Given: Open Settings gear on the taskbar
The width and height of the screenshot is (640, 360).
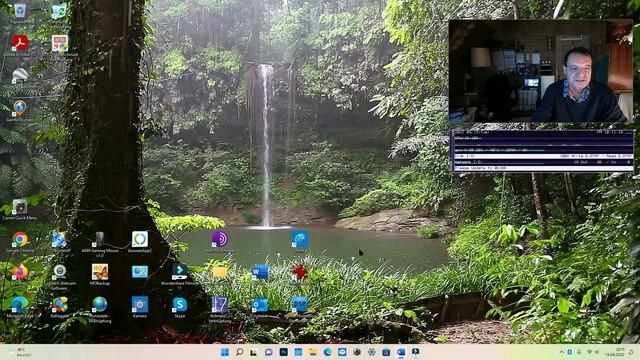Looking at the screenshot, I should tap(371, 352).
